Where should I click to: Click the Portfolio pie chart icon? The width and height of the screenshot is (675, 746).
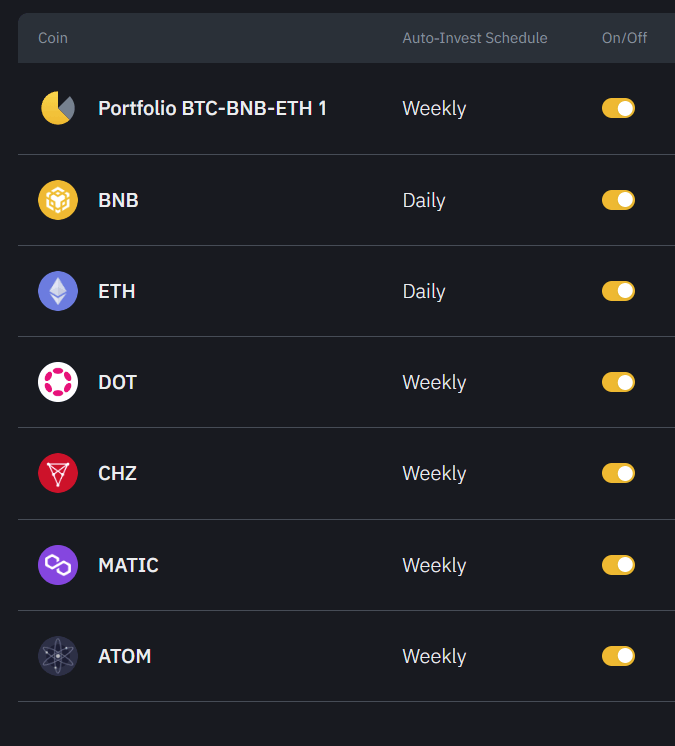(x=58, y=108)
